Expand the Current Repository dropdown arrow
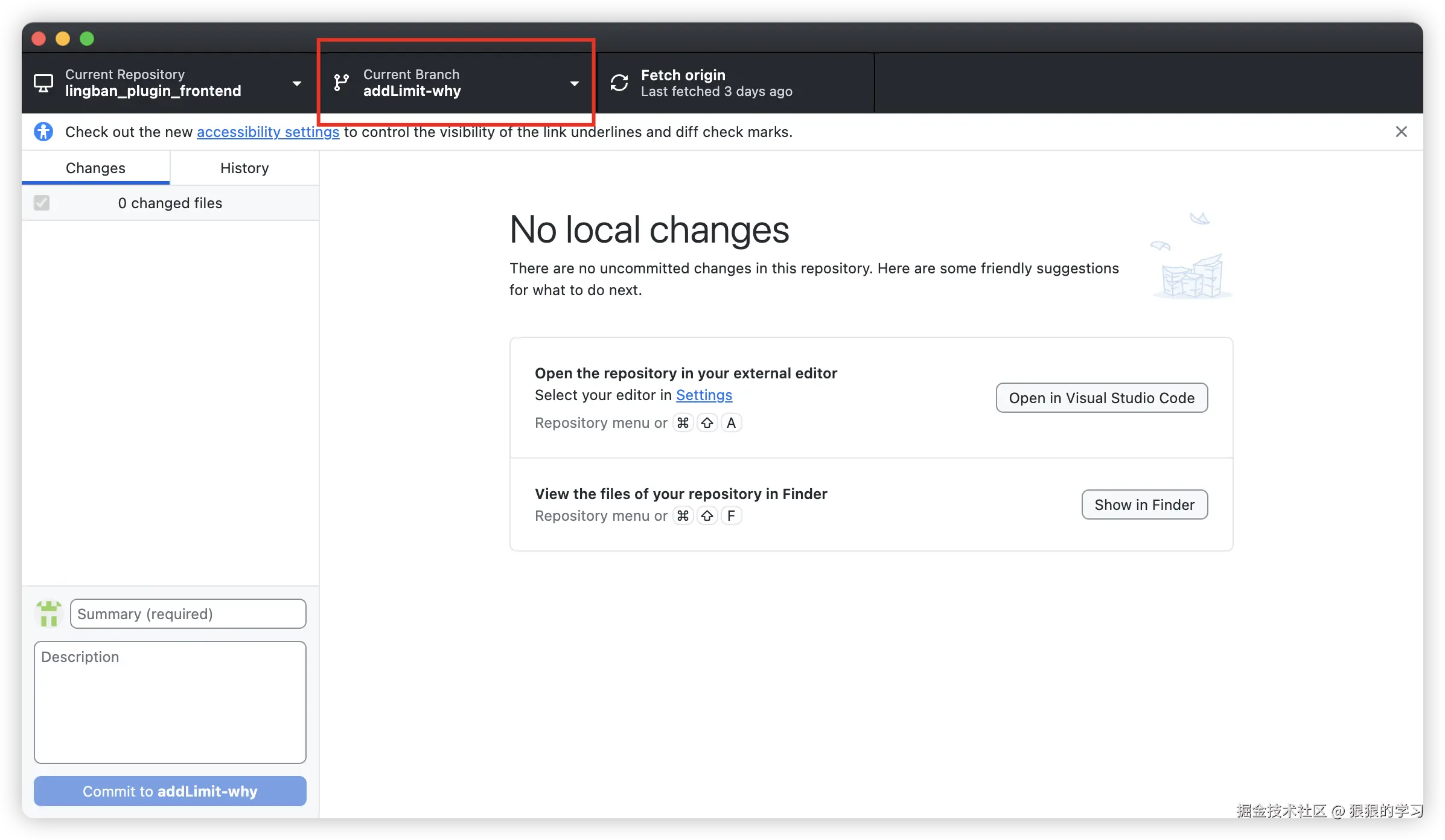The height and width of the screenshot is (840, 1445). (296, 83)
